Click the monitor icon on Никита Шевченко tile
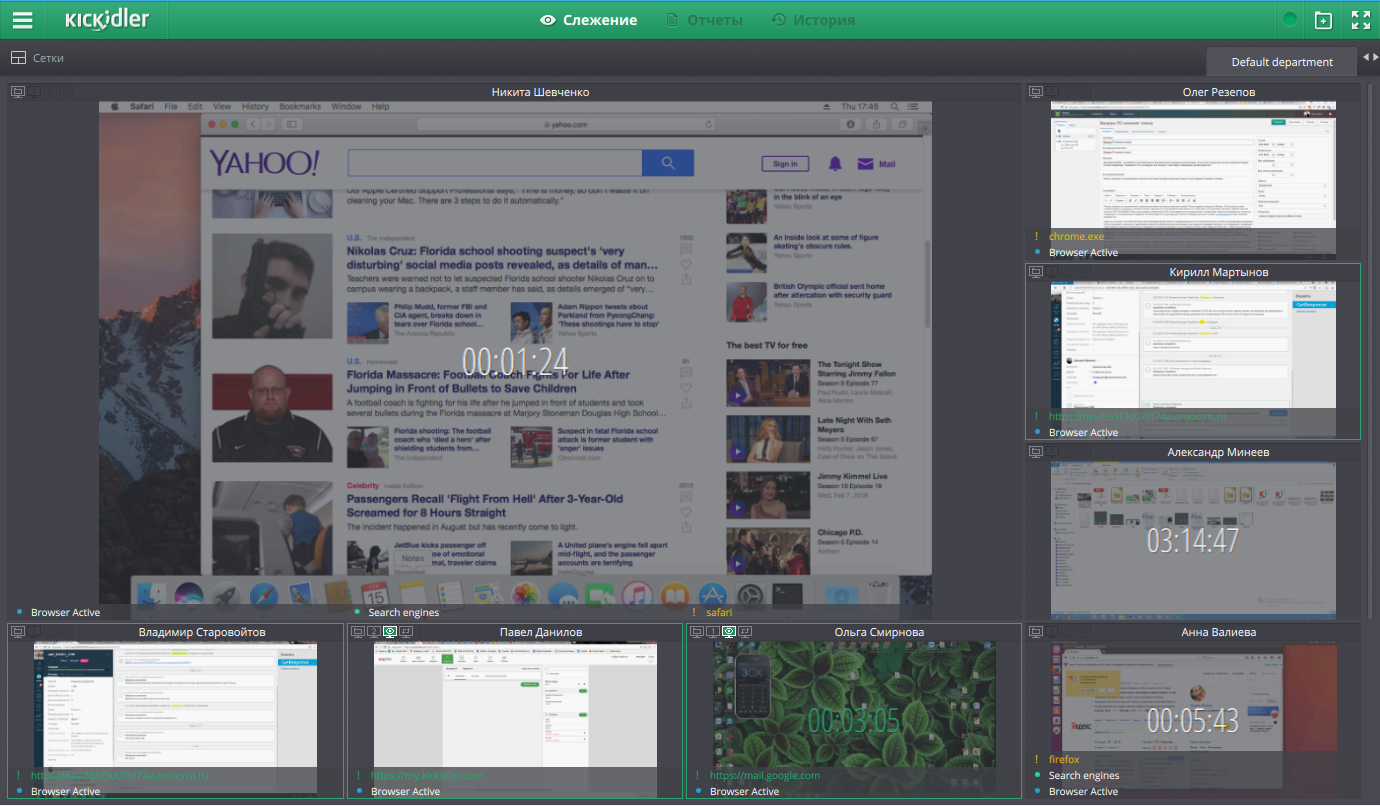This screenshot has width=1380, height=806. [x=18, y=92]
